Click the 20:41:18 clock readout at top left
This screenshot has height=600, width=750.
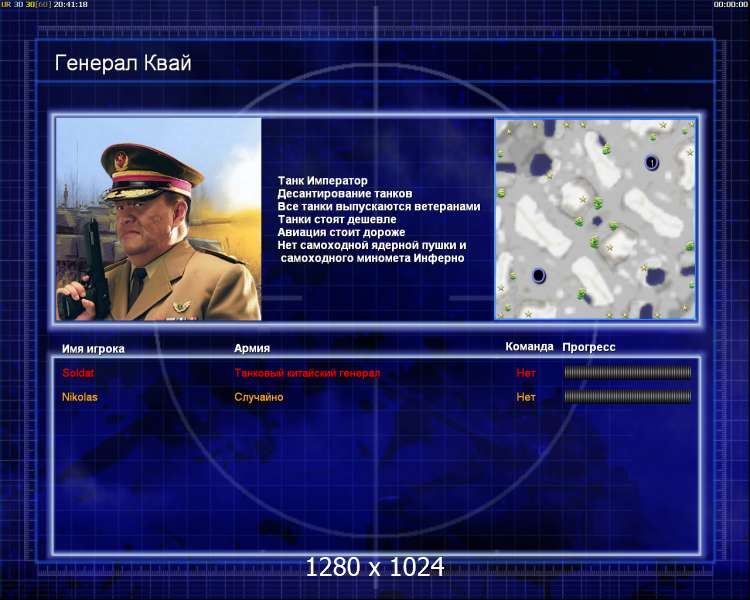tap(70, 4)
